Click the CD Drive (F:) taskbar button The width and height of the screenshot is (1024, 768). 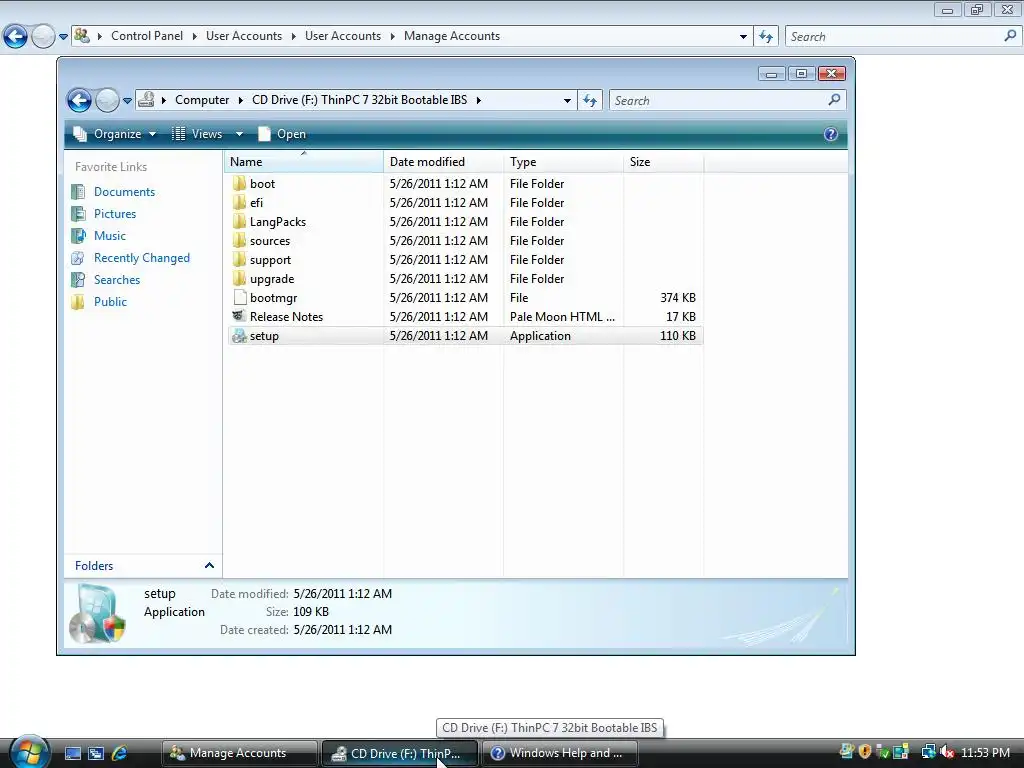pyautogui.click(x=400, y=753)
